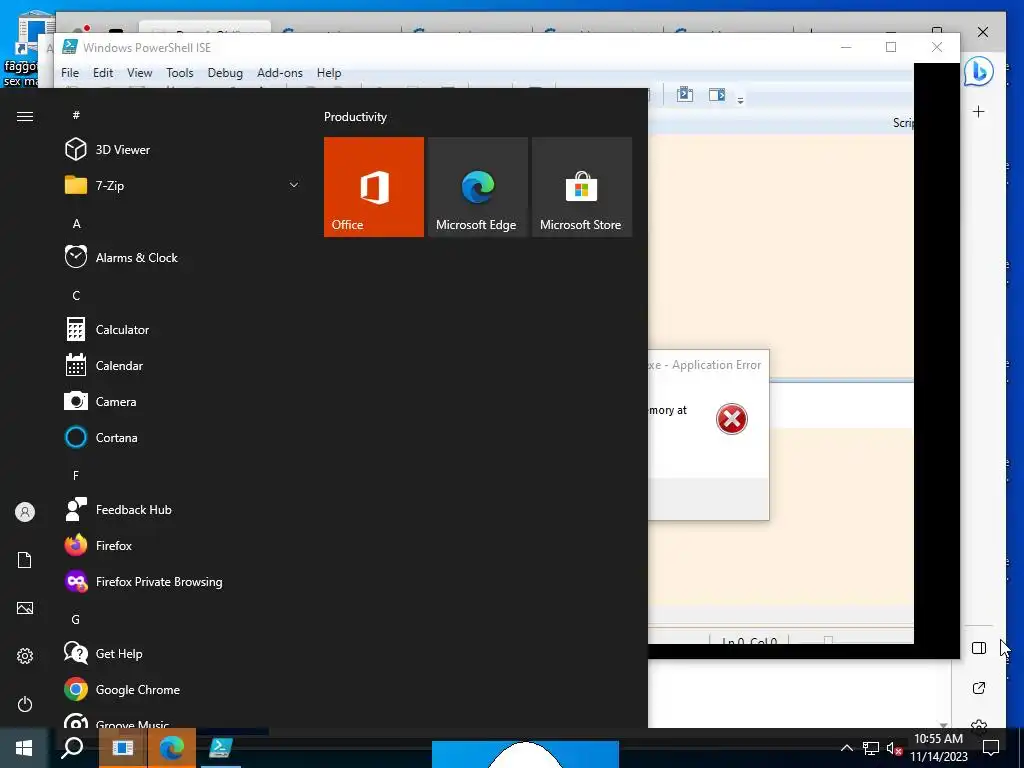Click the plus icon in Edge sidebar
The width and height of the screenshot is (1024, 768).
coord(978,112)
